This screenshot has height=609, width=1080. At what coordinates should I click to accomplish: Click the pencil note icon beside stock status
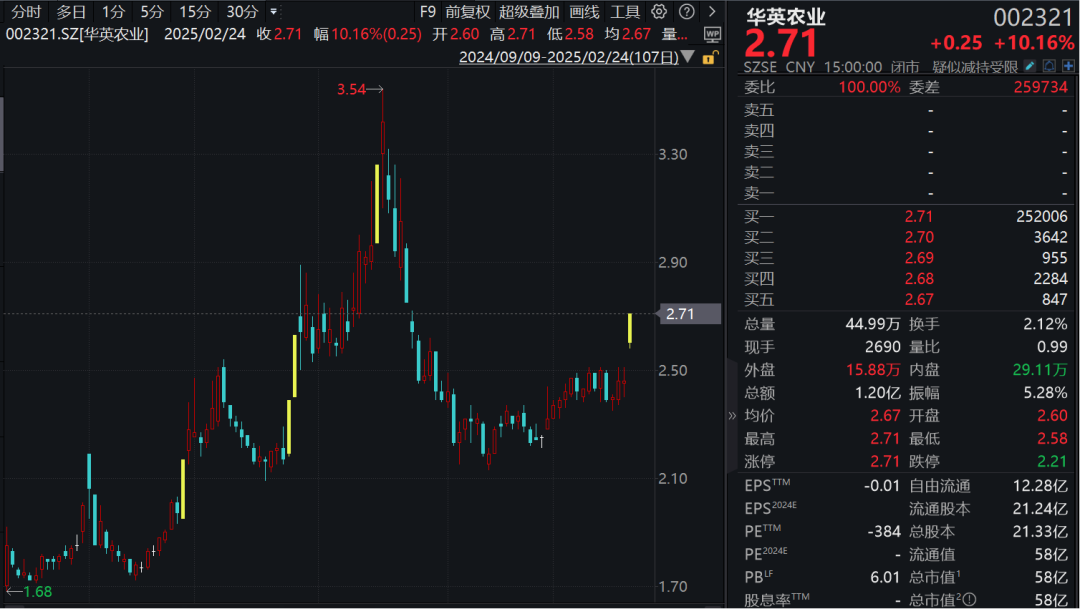click(x=1031, y=67)
